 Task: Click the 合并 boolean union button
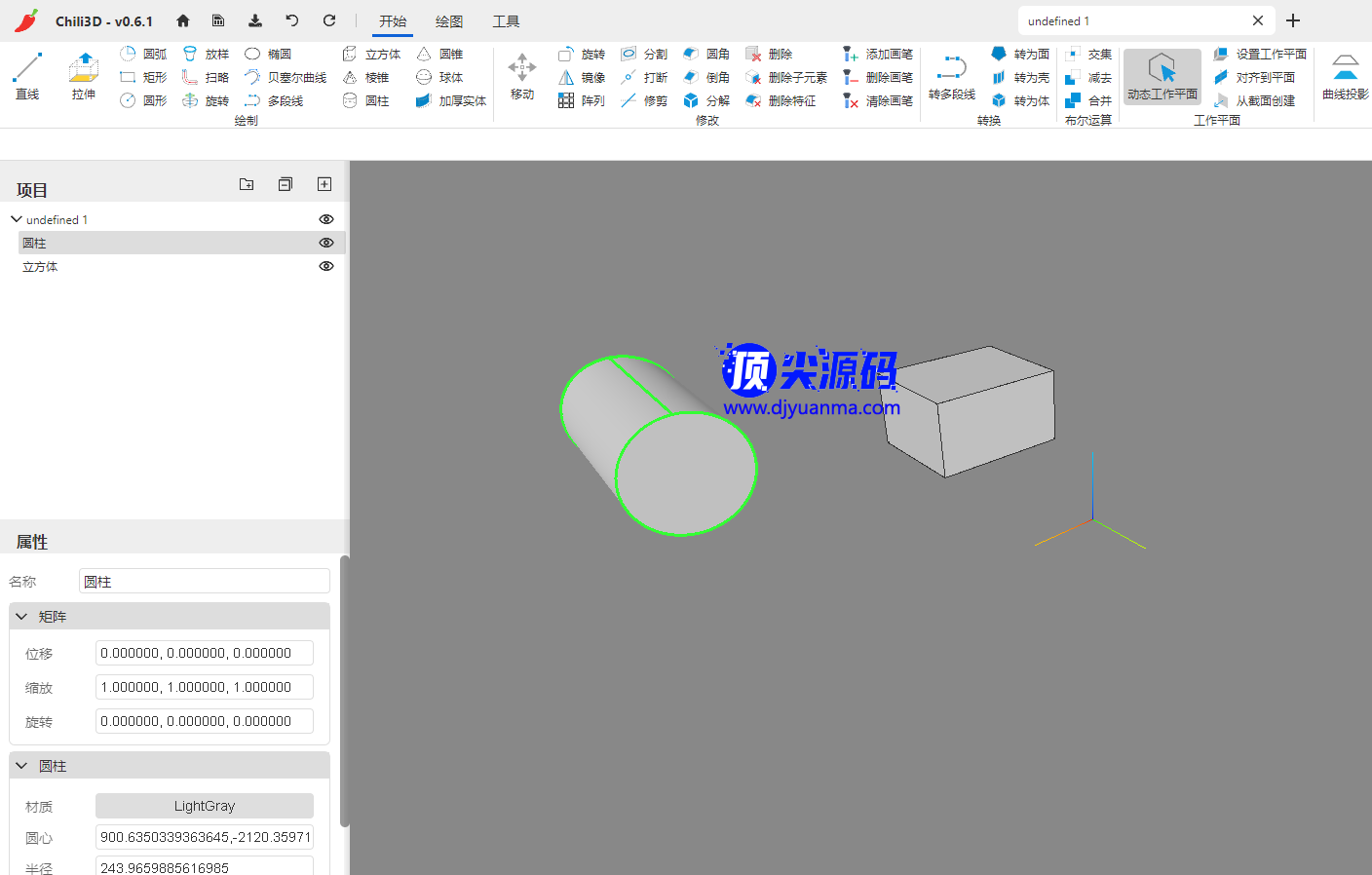click(x=1088, y=101)
